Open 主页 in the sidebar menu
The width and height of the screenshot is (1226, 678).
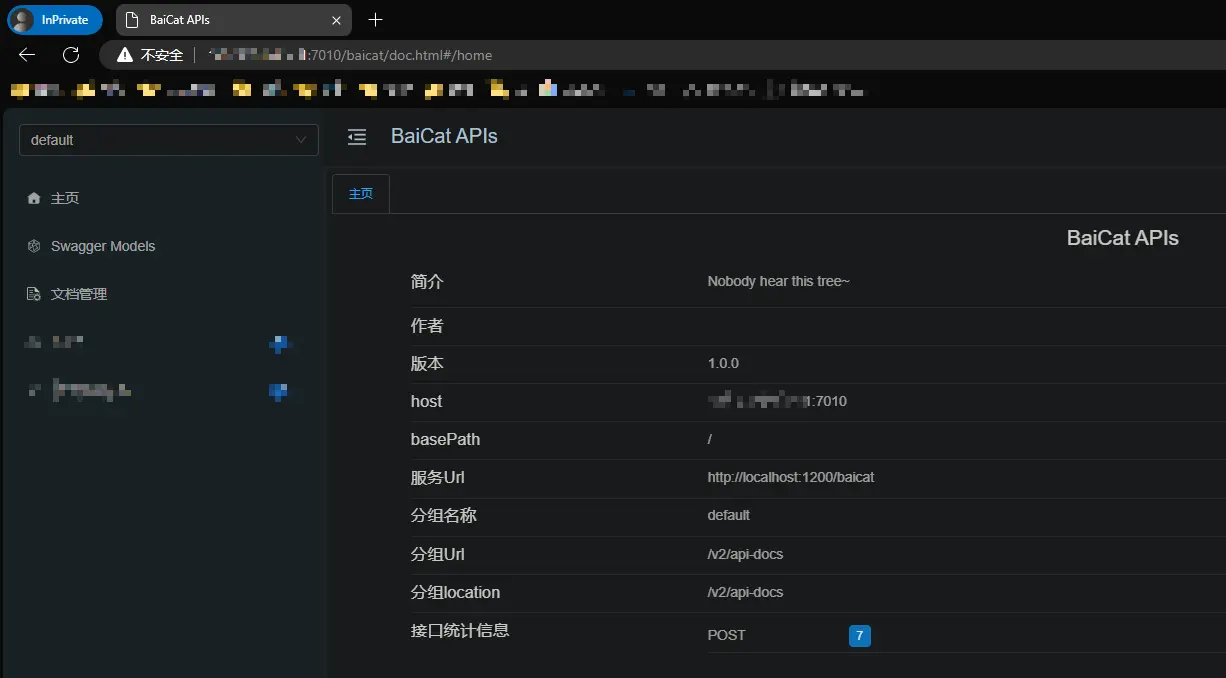point(65,198)
